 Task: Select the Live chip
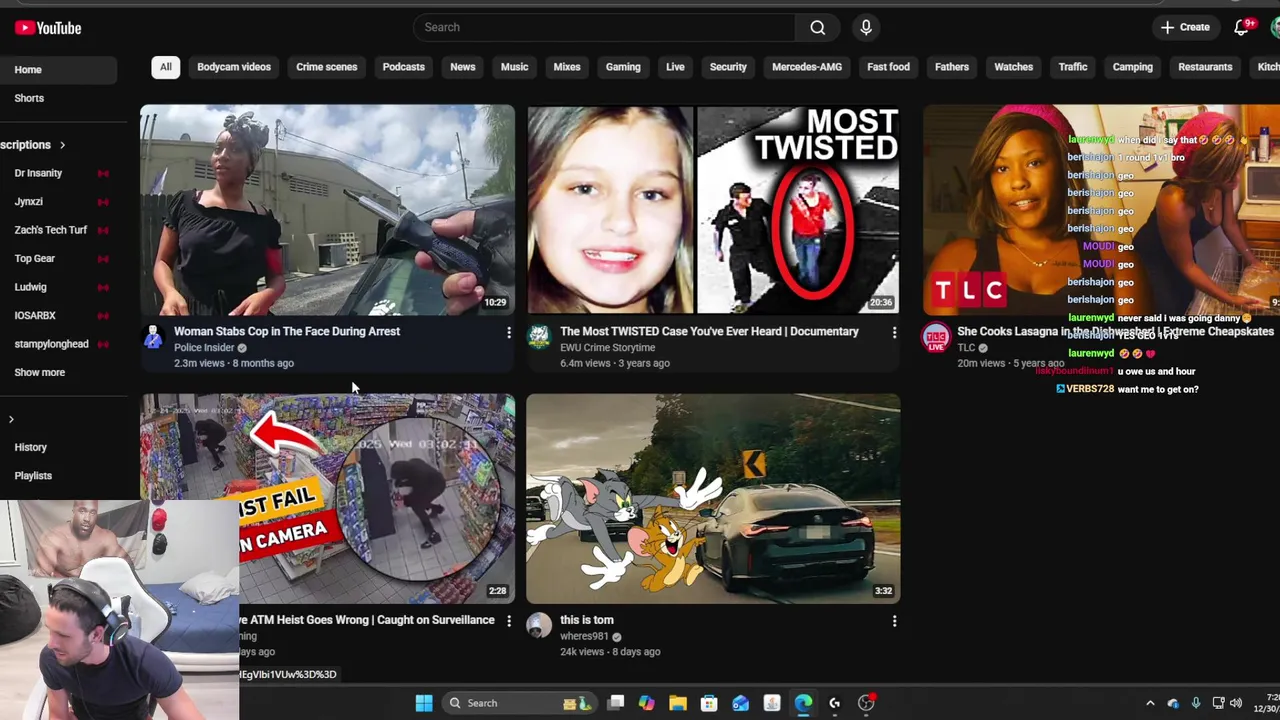point(675,67)
